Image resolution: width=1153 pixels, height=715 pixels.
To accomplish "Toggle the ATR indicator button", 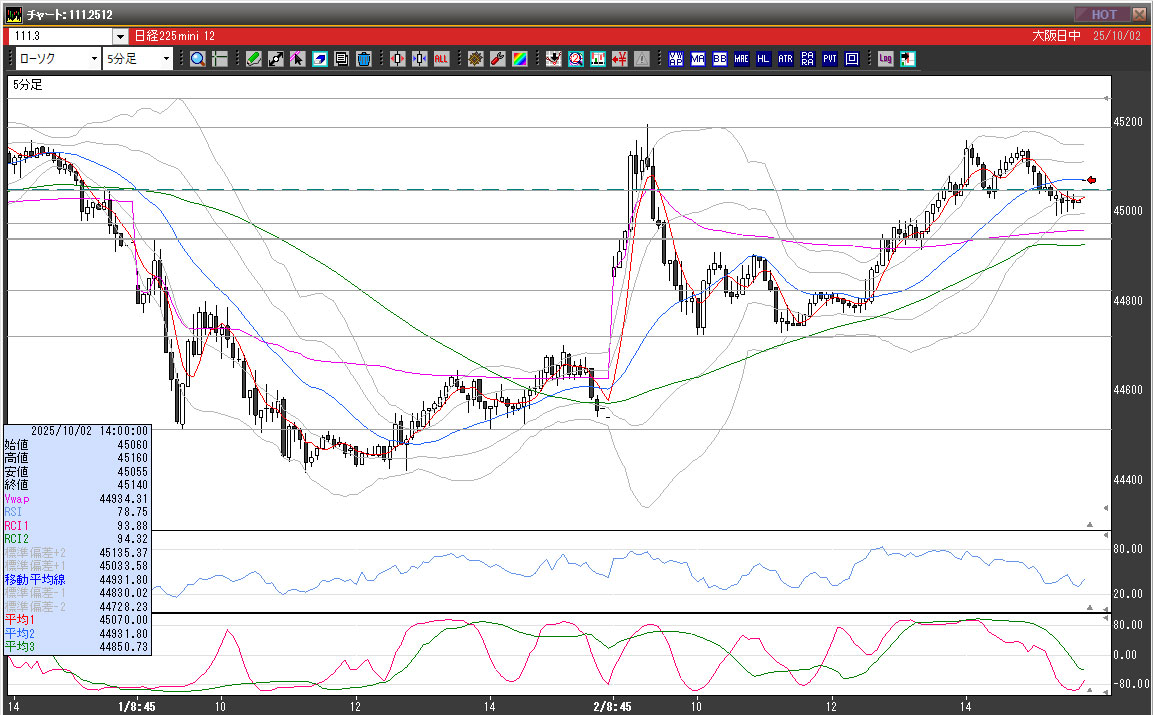I will (x=785, y=59).
